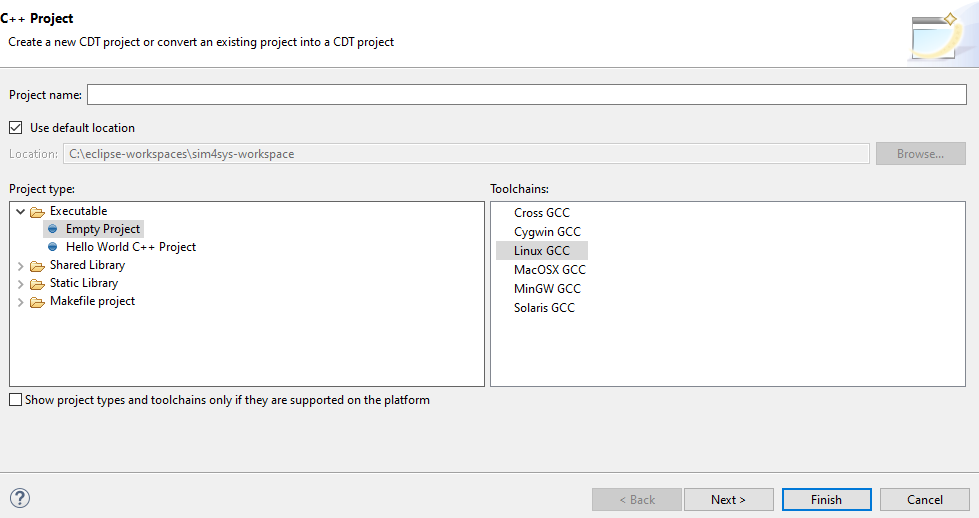
Task: Select the Shared Library project type
Action: point(87,265)
